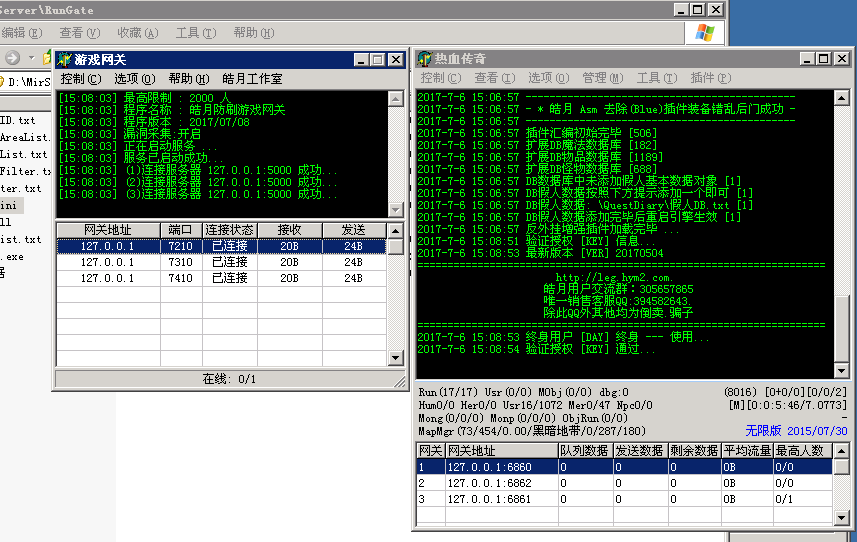This screenshot has height=542, width=857.
Task: Open Explorer 工具(T) menu
Action: click(x=196, y=33)
